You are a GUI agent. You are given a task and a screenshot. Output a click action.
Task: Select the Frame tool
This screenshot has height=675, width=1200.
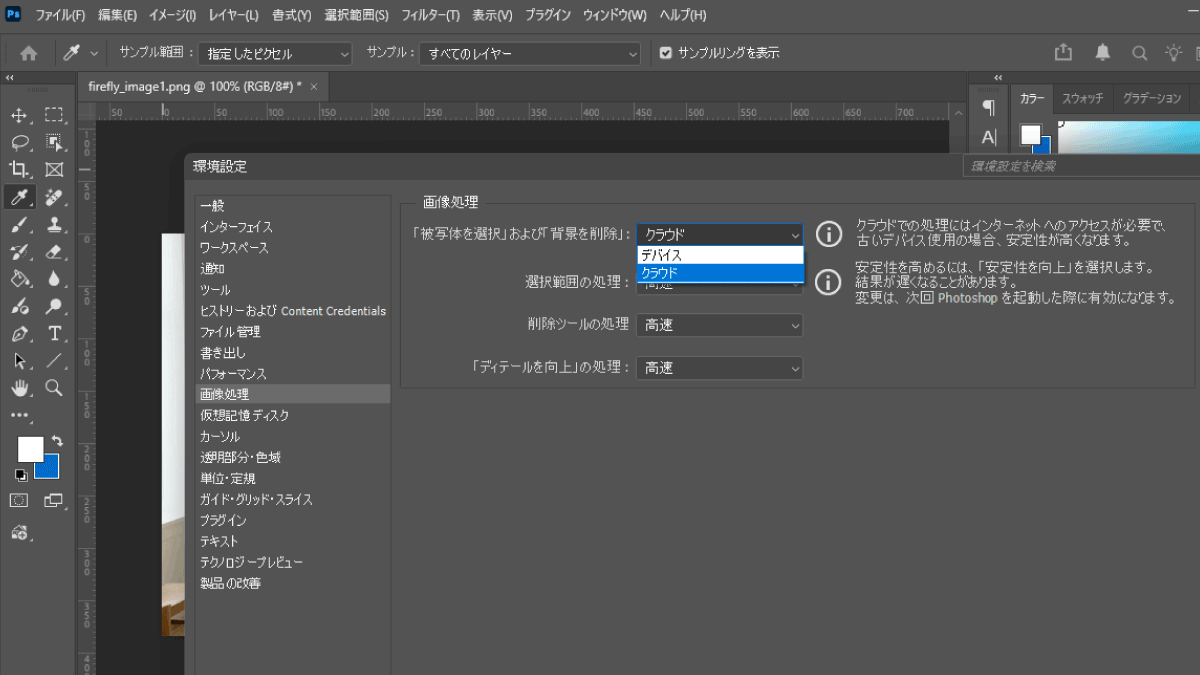tap(54, 169)
